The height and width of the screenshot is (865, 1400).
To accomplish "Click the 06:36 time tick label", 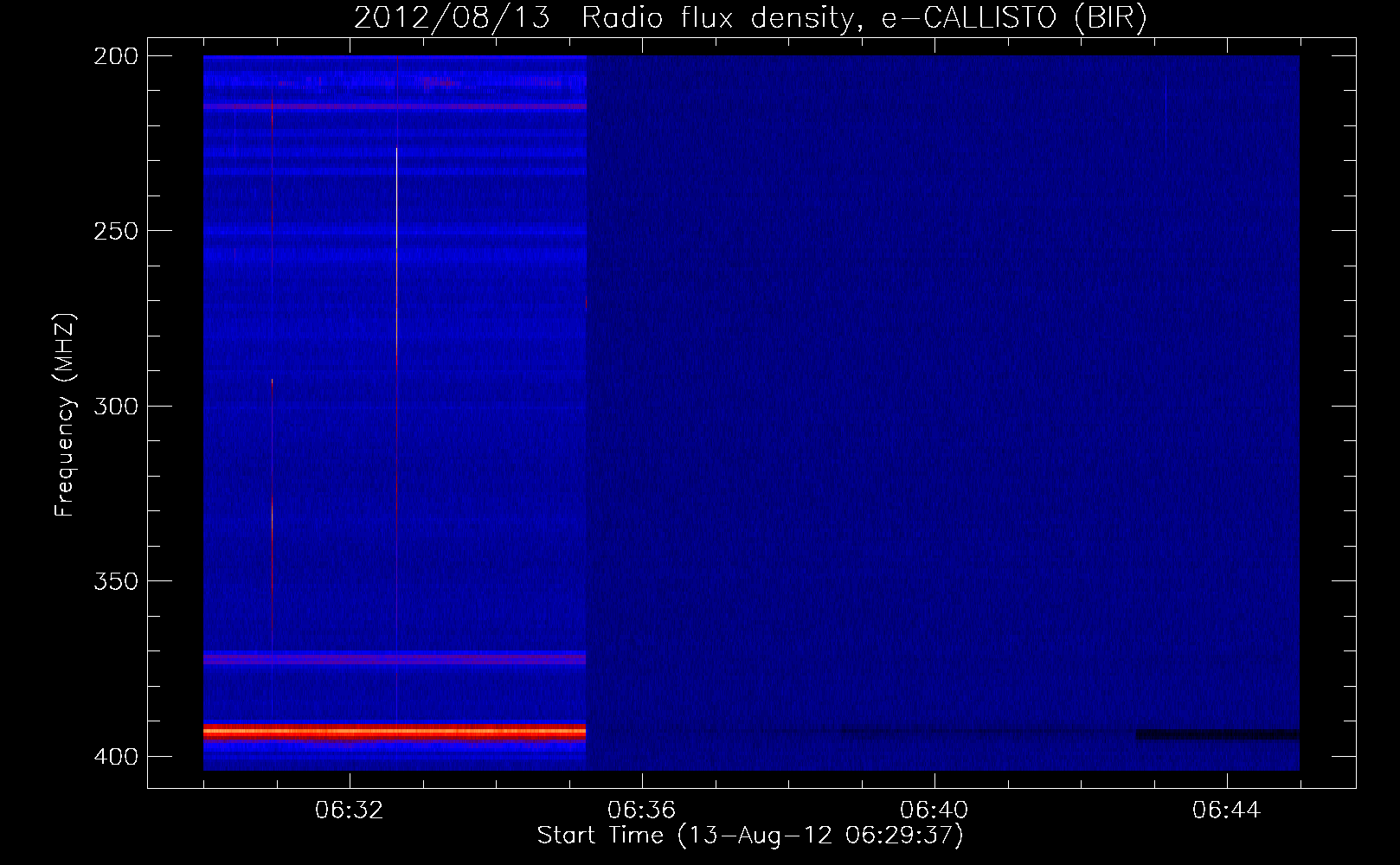I will coord(641,811).
